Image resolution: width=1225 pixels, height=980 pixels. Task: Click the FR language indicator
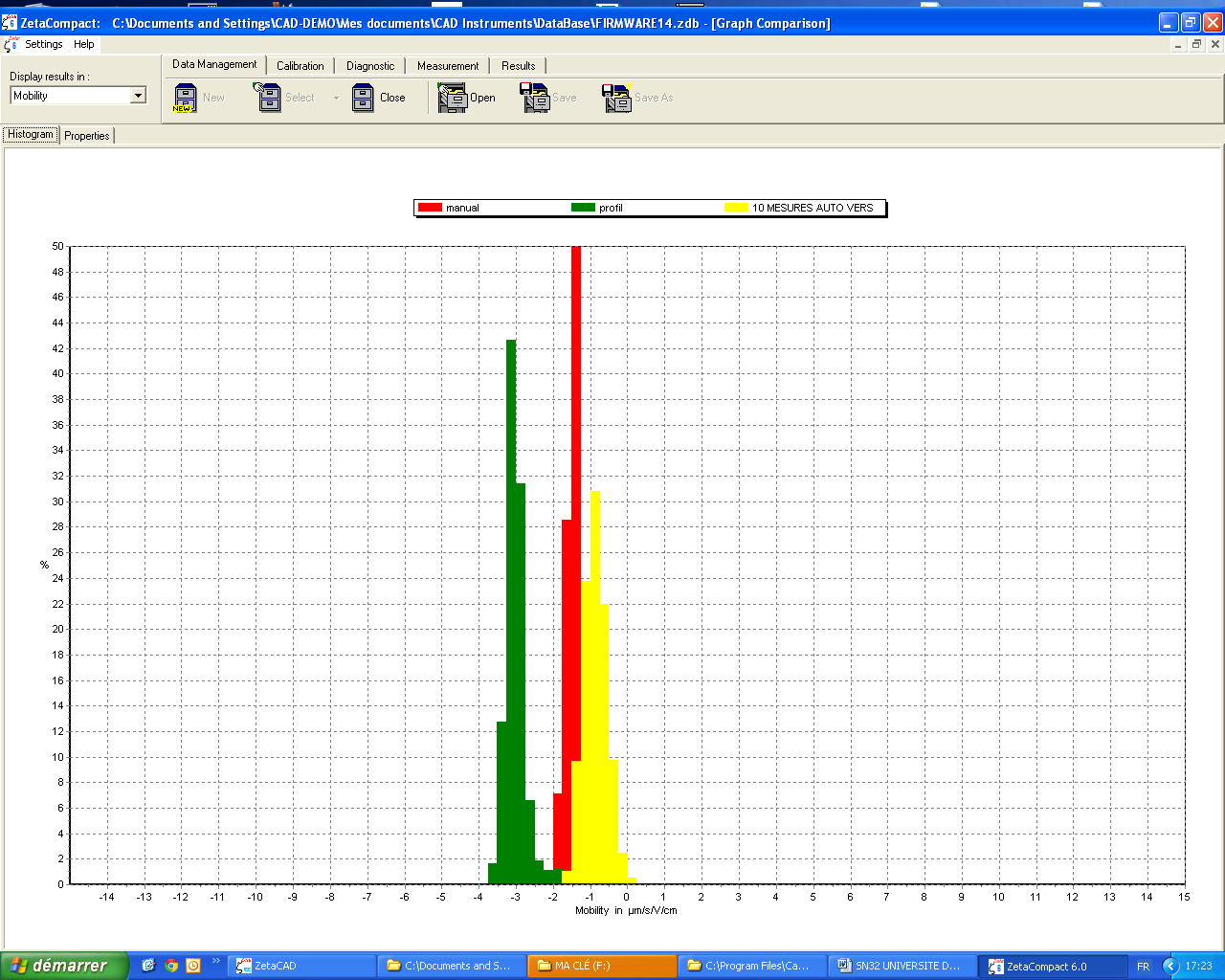pyautogui.click(x=1143, y=967)
